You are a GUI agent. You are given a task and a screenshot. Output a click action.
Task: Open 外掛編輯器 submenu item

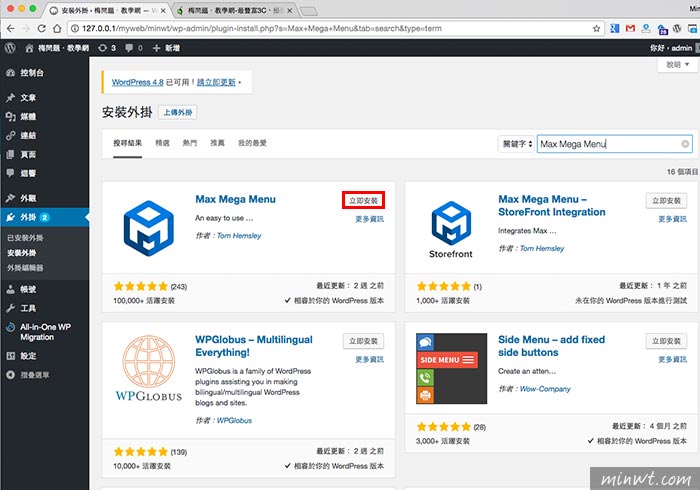pos(25,268)
